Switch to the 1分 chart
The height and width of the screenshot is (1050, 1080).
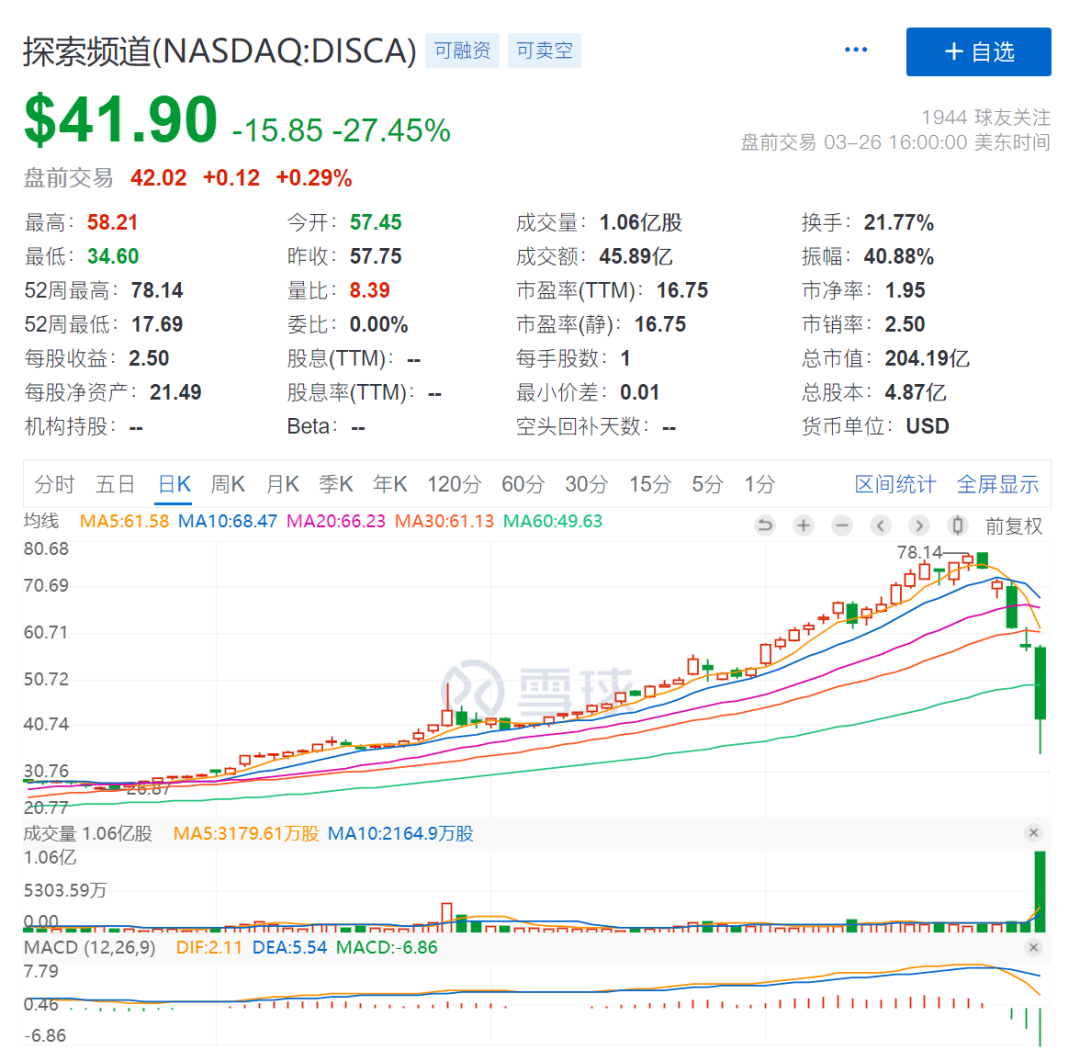(760, 484)
